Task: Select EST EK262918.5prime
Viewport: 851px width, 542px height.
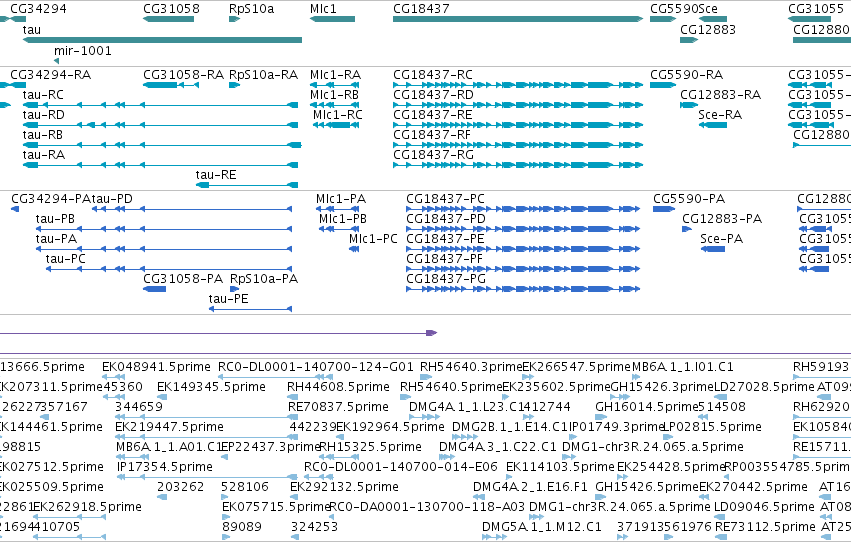Action: point(87,507)
